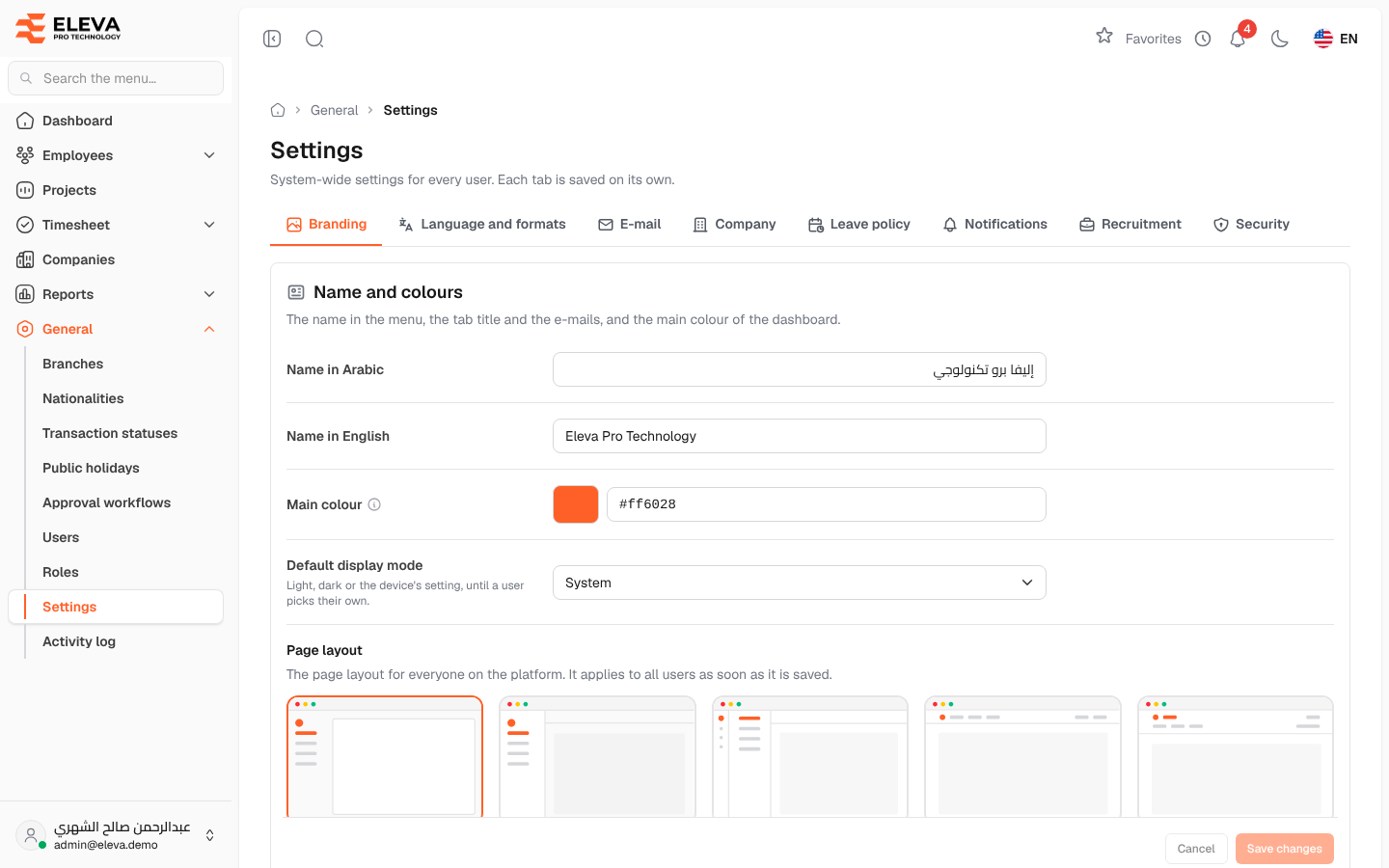Click the user avatar at sidebar bottom

point(31,835)
